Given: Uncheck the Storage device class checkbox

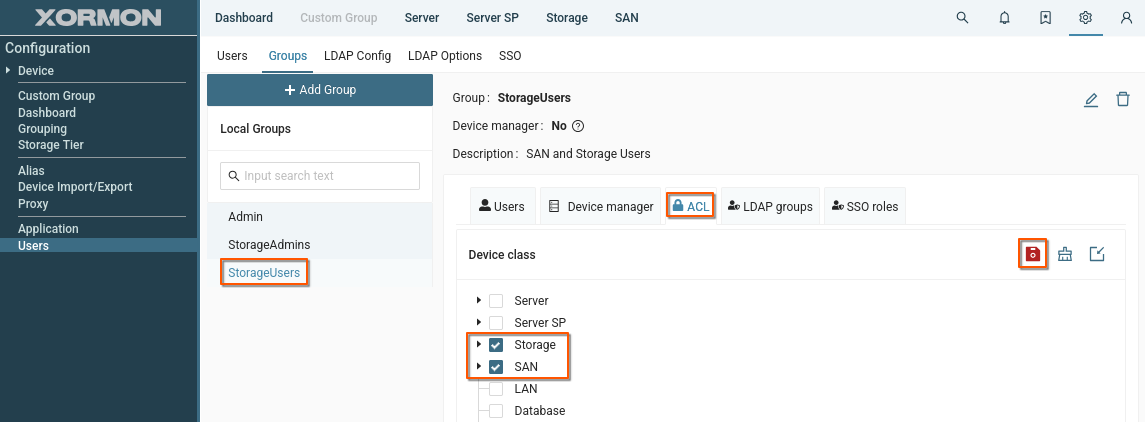Looking at the screenshot, I should point(496,345).
